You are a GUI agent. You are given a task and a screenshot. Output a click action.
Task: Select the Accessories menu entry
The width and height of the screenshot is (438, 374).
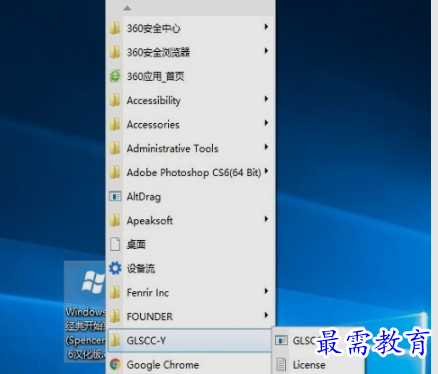(x=190, y=124)
